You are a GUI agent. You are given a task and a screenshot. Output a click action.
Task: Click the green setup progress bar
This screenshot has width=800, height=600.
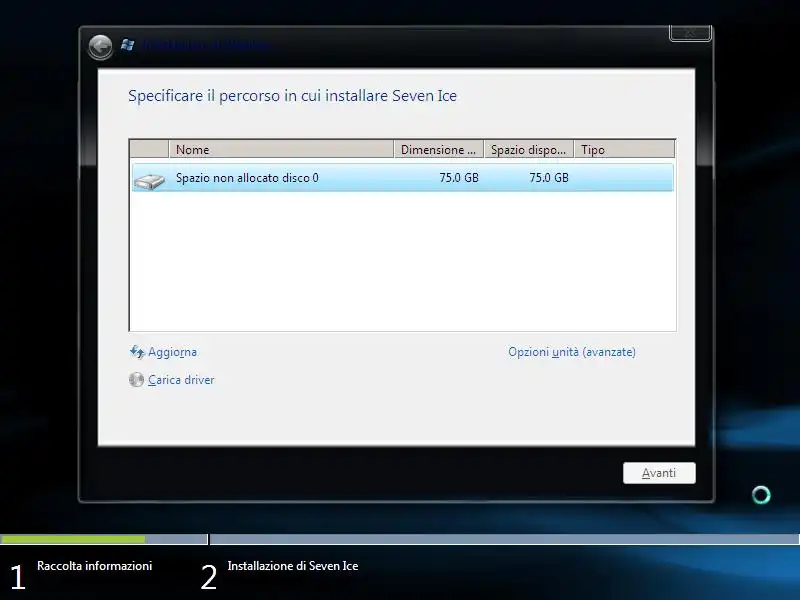point(72,539)
